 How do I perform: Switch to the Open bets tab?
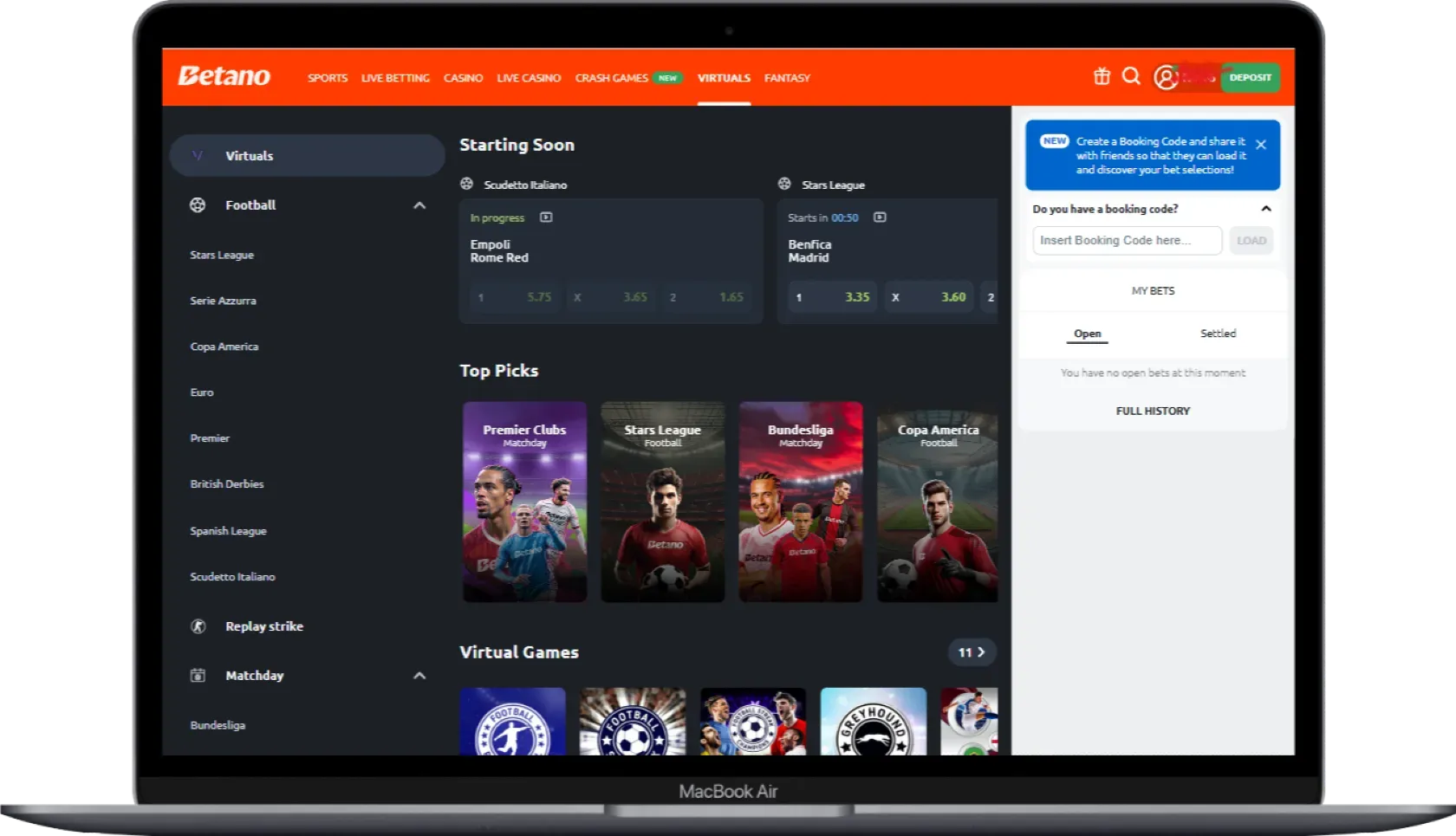pos(1087,334)
